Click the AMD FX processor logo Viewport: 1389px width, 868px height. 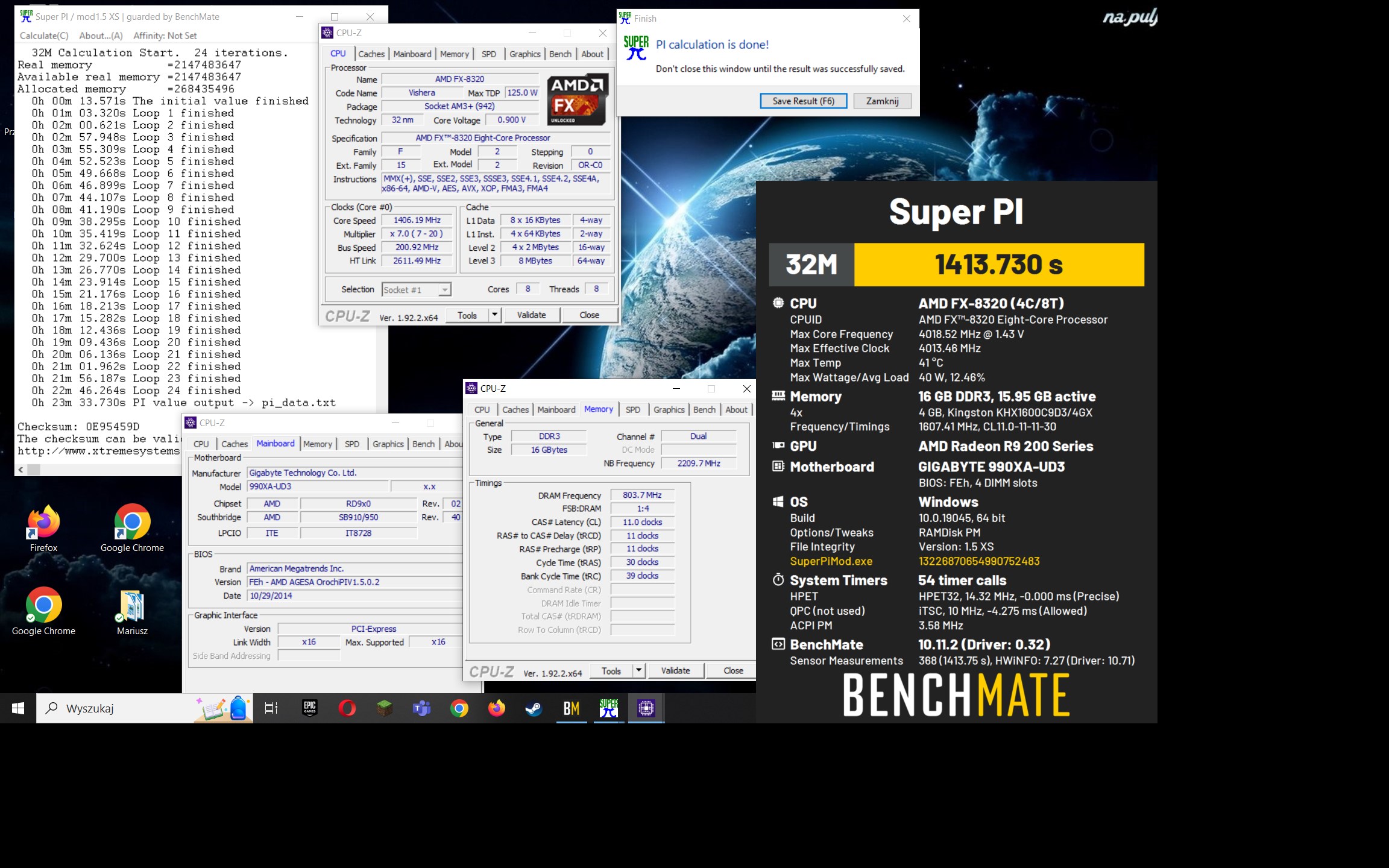point(578,99)
